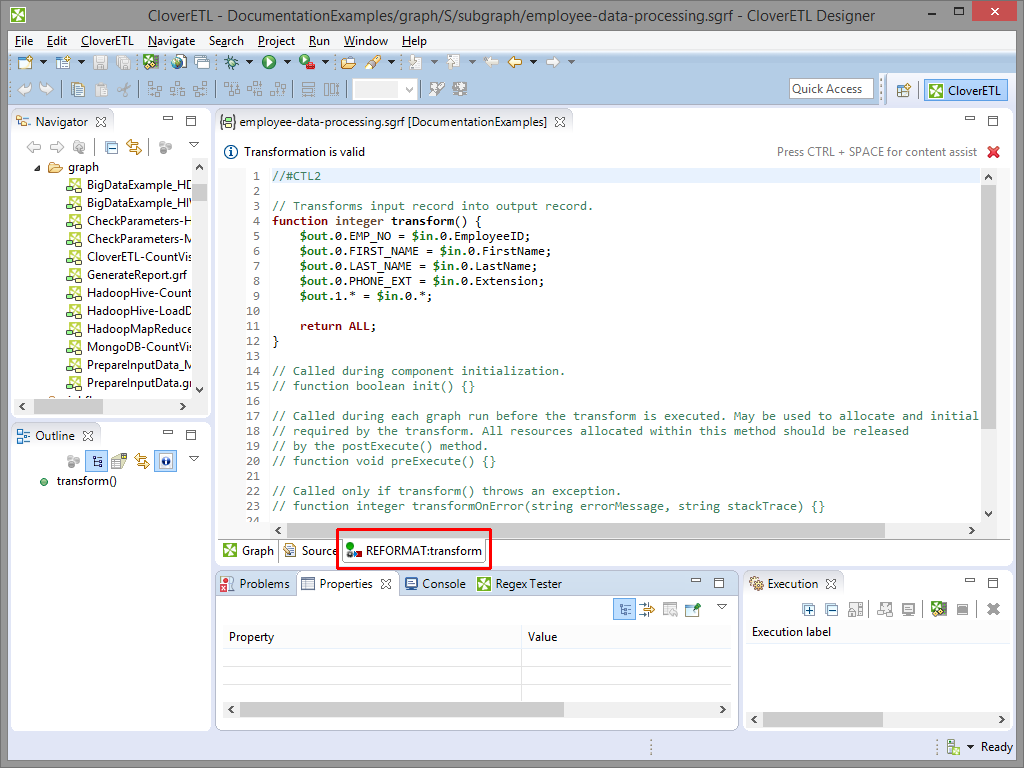Click the Open Perspective icon
This screenshot has height=768, width=1024.
[x=903, y=90]
